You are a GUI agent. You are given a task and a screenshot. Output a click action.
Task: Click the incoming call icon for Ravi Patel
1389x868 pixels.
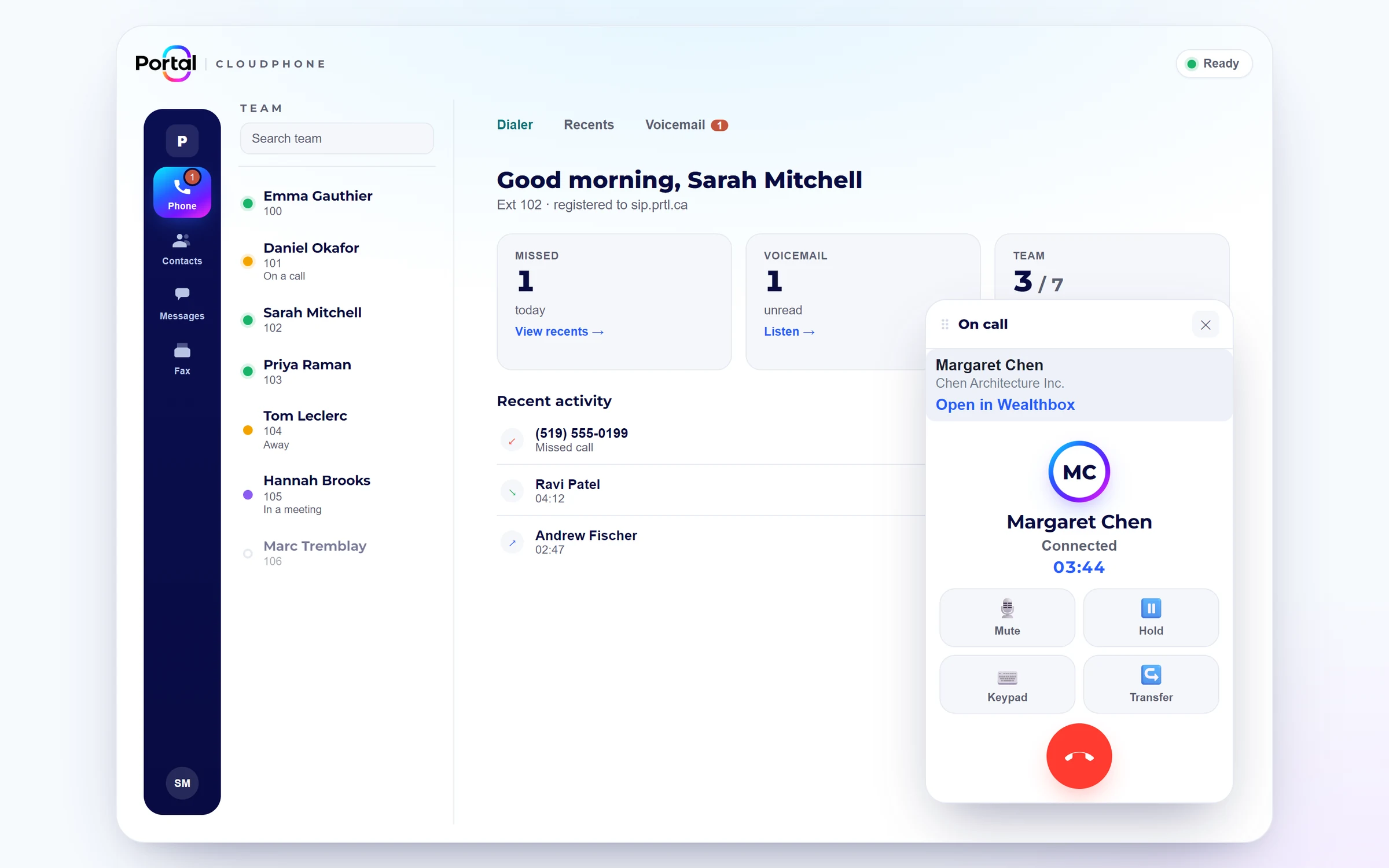512,491
